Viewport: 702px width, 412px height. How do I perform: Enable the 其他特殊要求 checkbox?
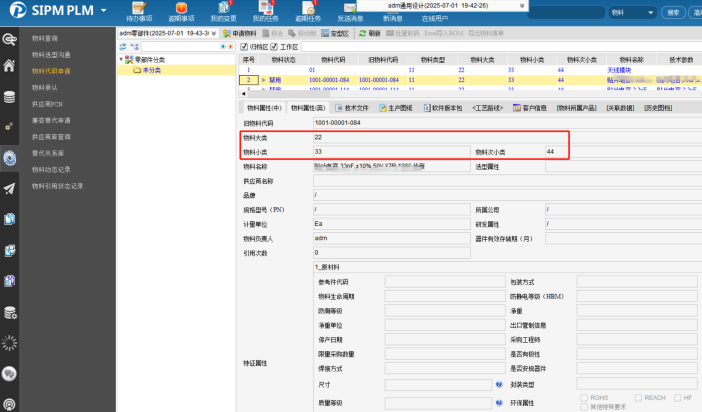pyautogui.click(x=584, y=407)
